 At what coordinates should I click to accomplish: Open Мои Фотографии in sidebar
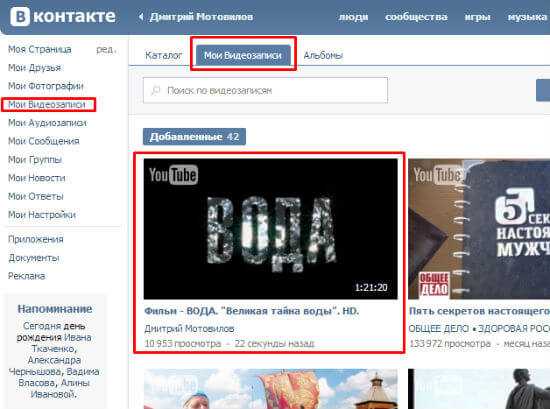46,86
